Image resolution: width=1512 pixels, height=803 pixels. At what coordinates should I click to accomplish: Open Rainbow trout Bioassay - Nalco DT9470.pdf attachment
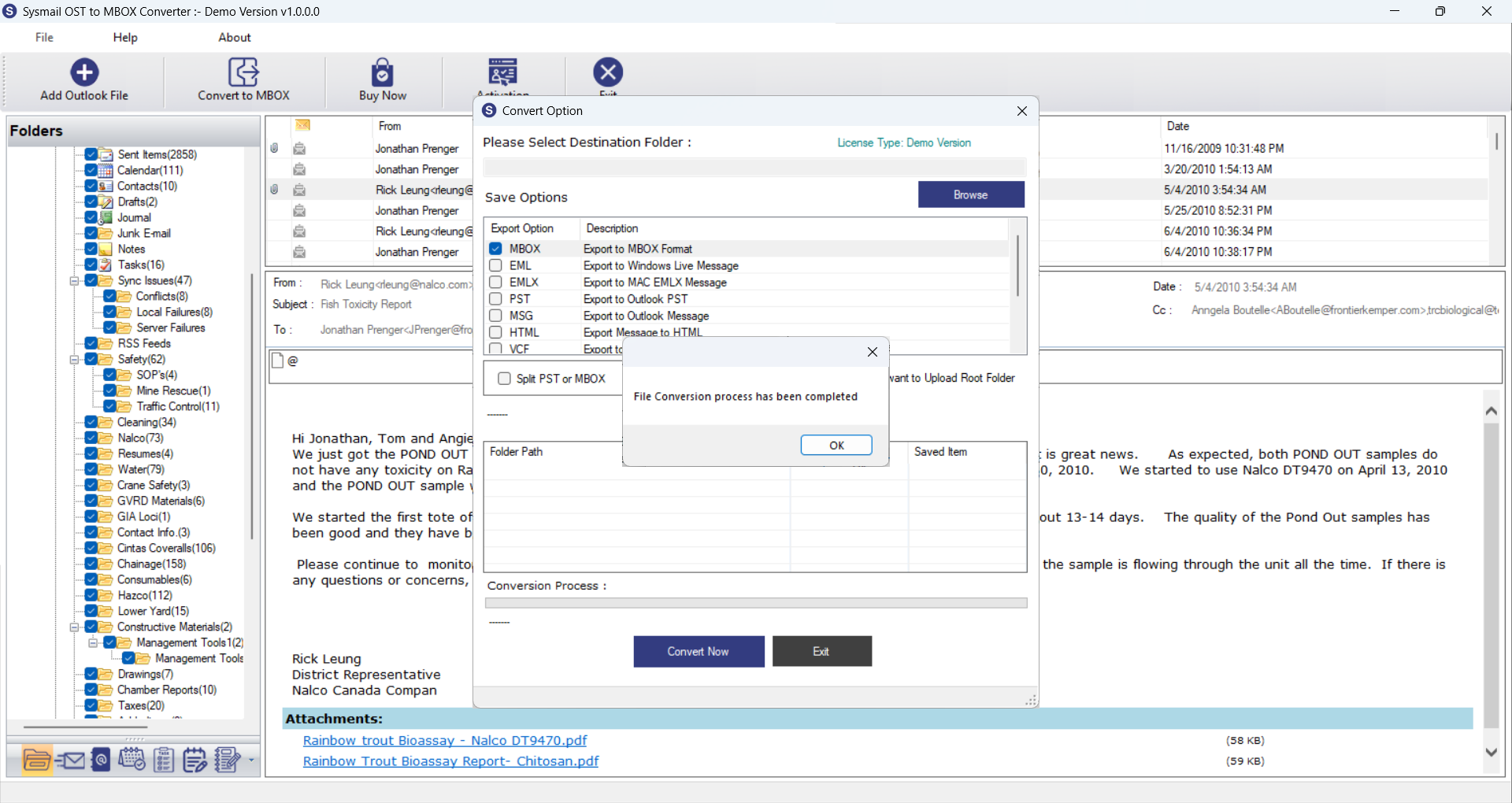click(x=445, y=740)
